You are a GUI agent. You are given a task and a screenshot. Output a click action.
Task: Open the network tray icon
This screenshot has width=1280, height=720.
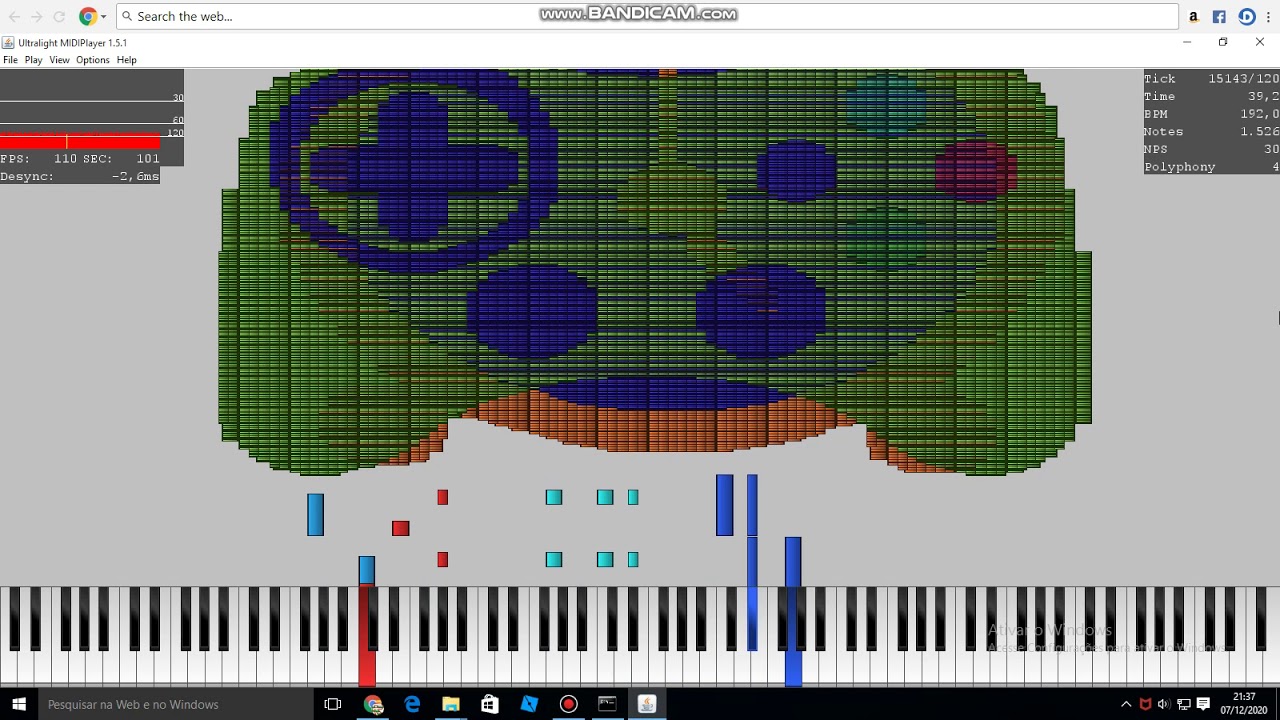point(1184,704)
